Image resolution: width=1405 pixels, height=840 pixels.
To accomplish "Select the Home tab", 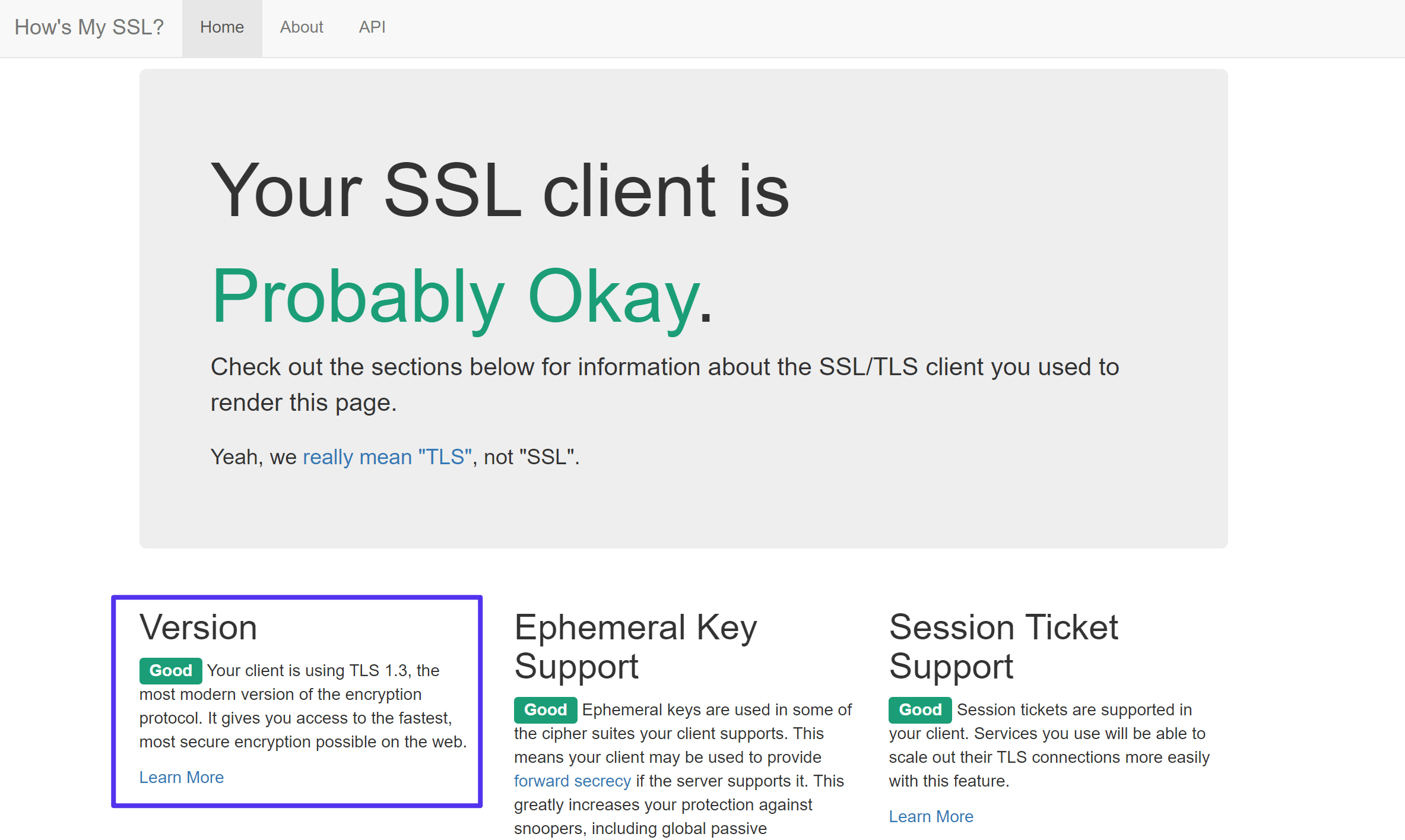I will pos(222,27).
